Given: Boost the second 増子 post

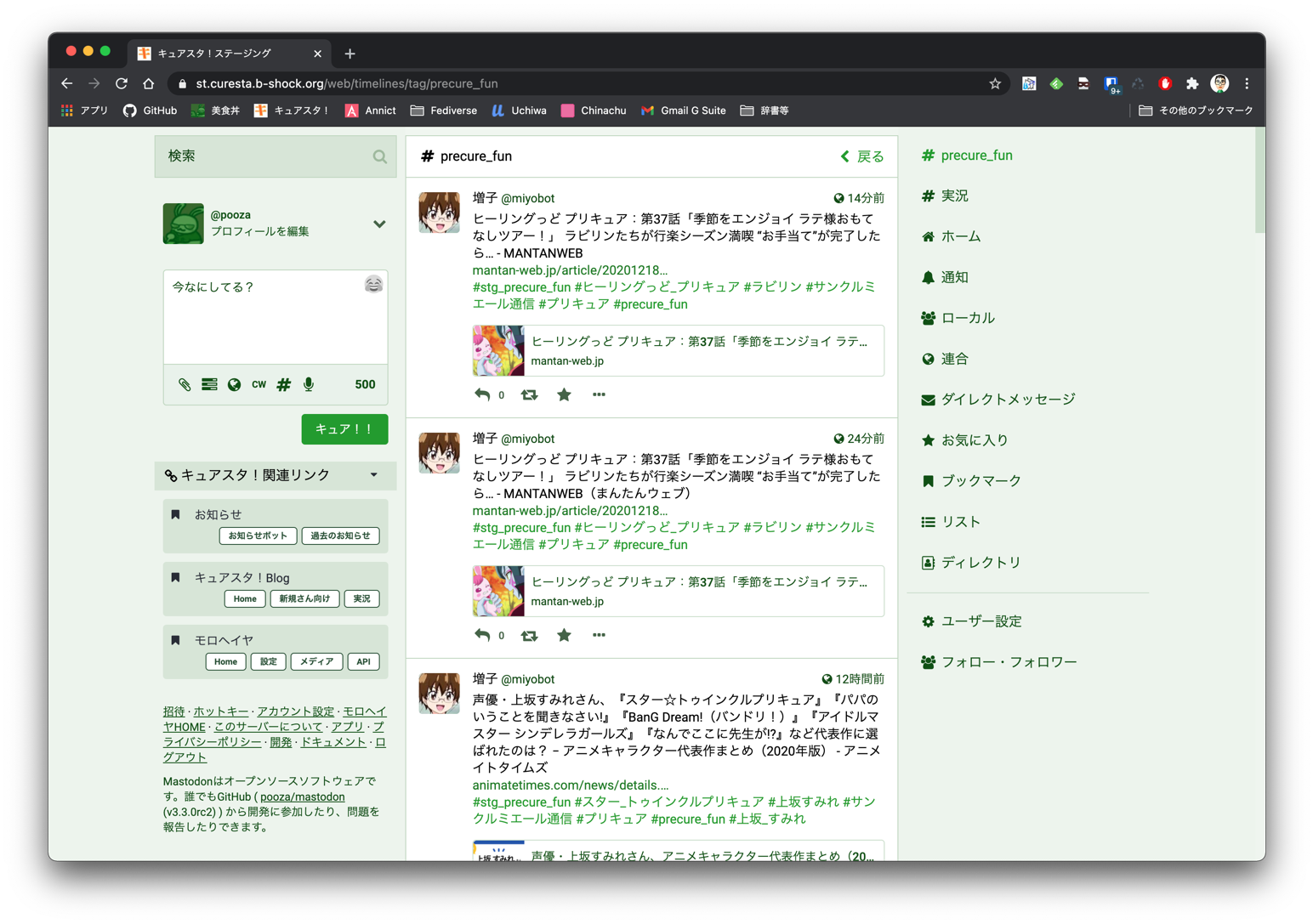Looking at the screenshot, I should point(529,635).
